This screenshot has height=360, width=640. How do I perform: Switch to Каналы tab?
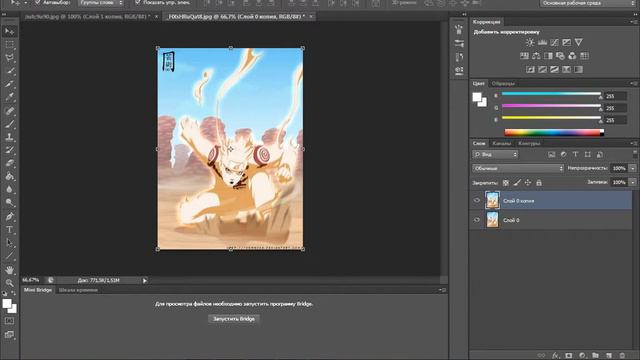click(502, 143)
